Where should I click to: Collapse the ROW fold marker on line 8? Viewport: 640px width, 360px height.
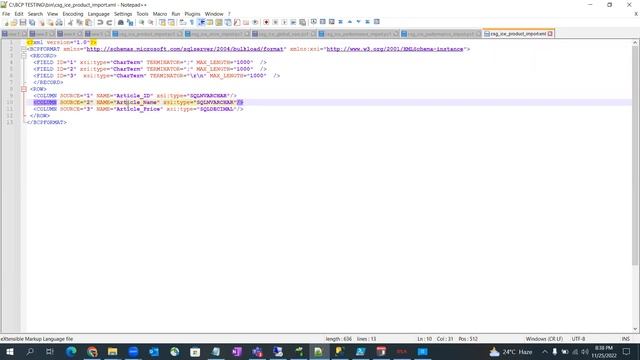click(24, 89)
